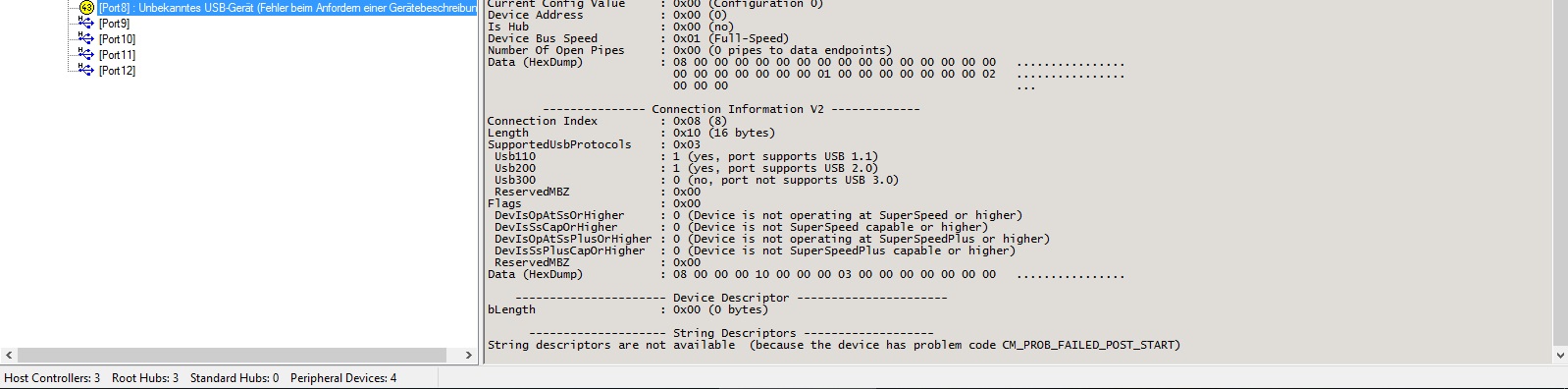Click the down arrow of details vertical scrollbar

[1560, 355]
